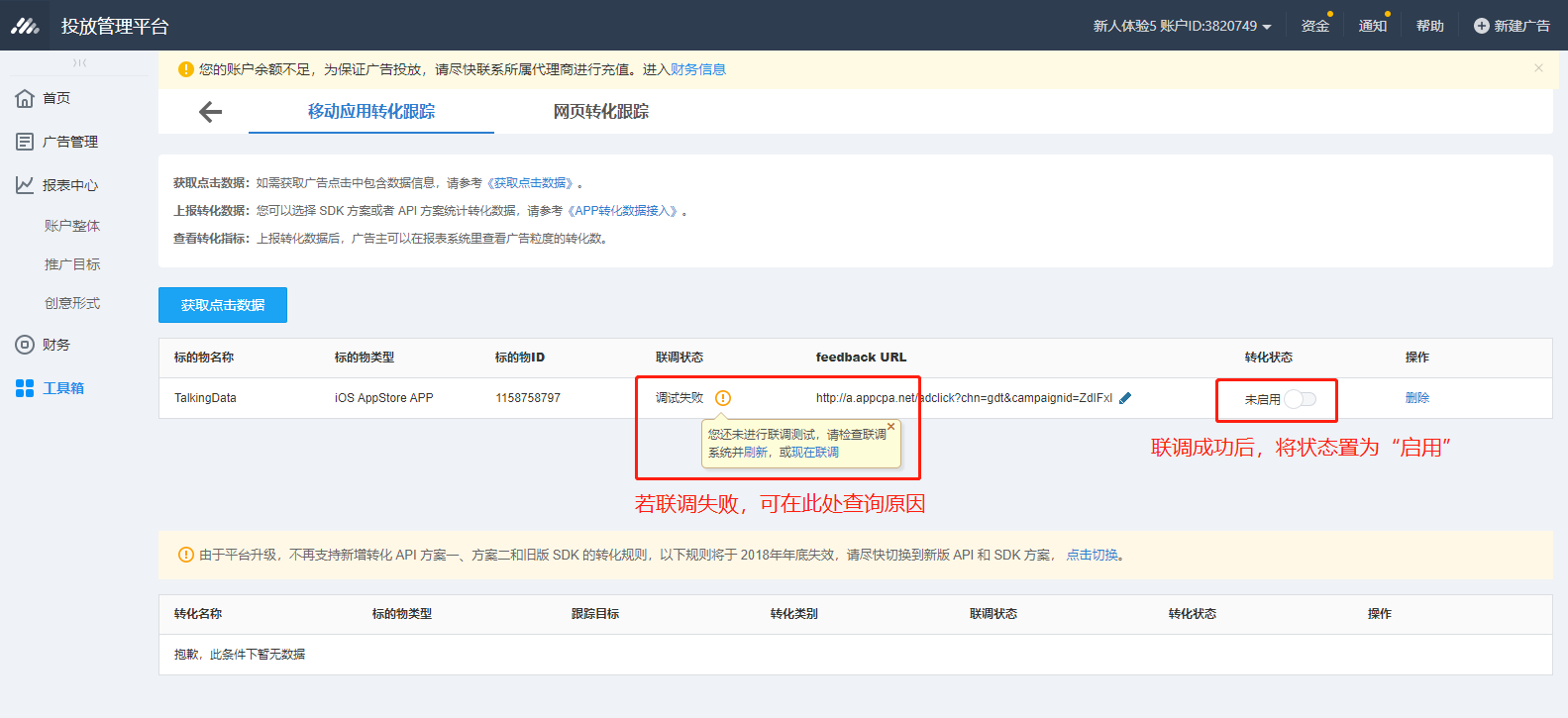Open the 《APP转化数据接入》 reference link
The width and height of the screenshot is (1568, 718).
click(x=623, y=211)
